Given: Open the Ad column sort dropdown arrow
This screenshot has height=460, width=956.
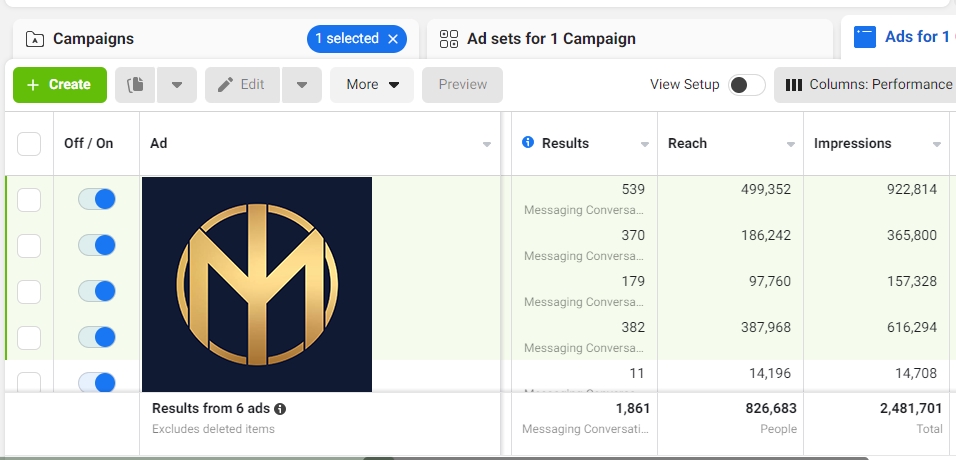Looking at the screenshot, I should 487,145.
